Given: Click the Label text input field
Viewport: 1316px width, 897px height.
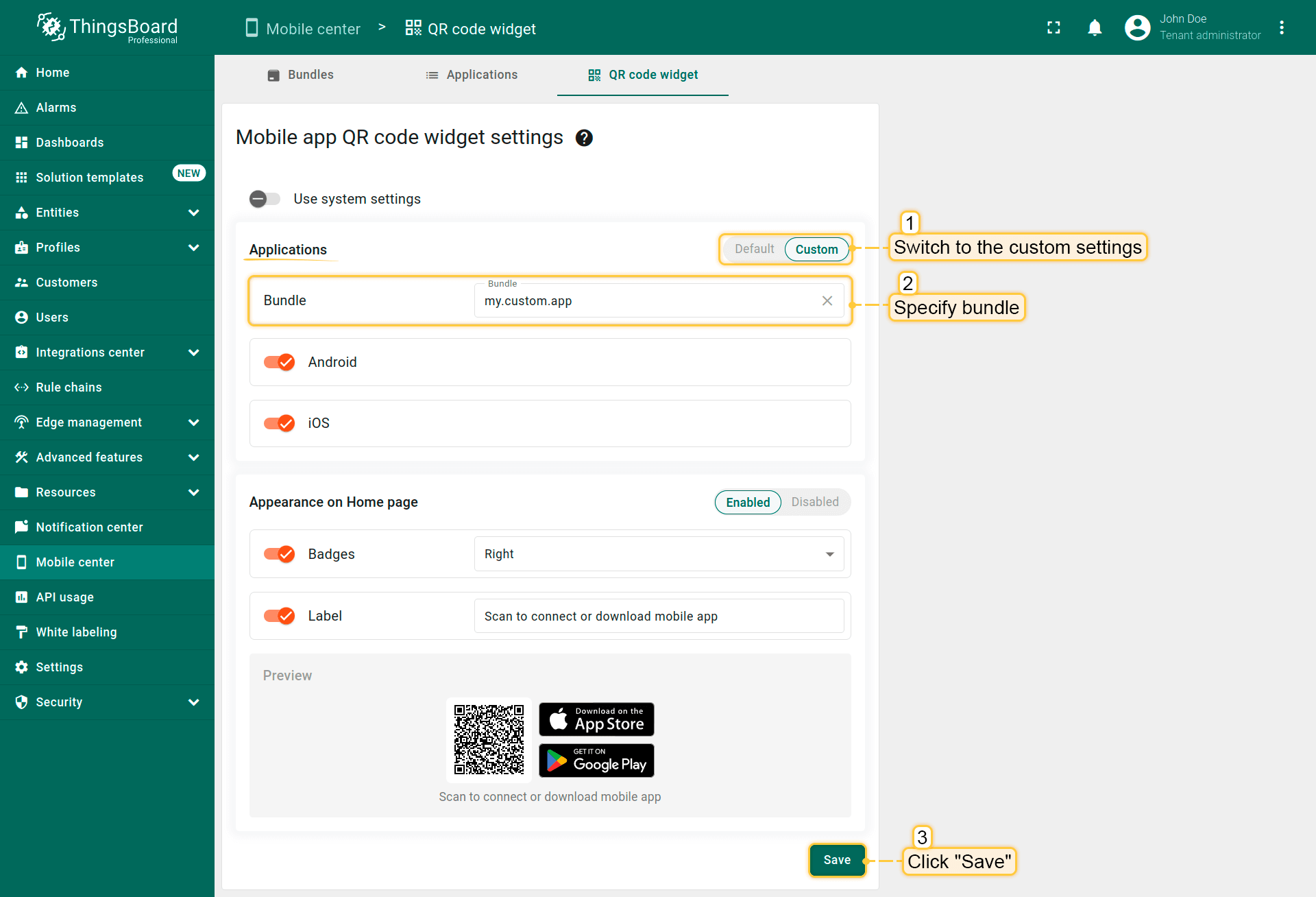Looking at the screenshot, I should click(658, 617).
